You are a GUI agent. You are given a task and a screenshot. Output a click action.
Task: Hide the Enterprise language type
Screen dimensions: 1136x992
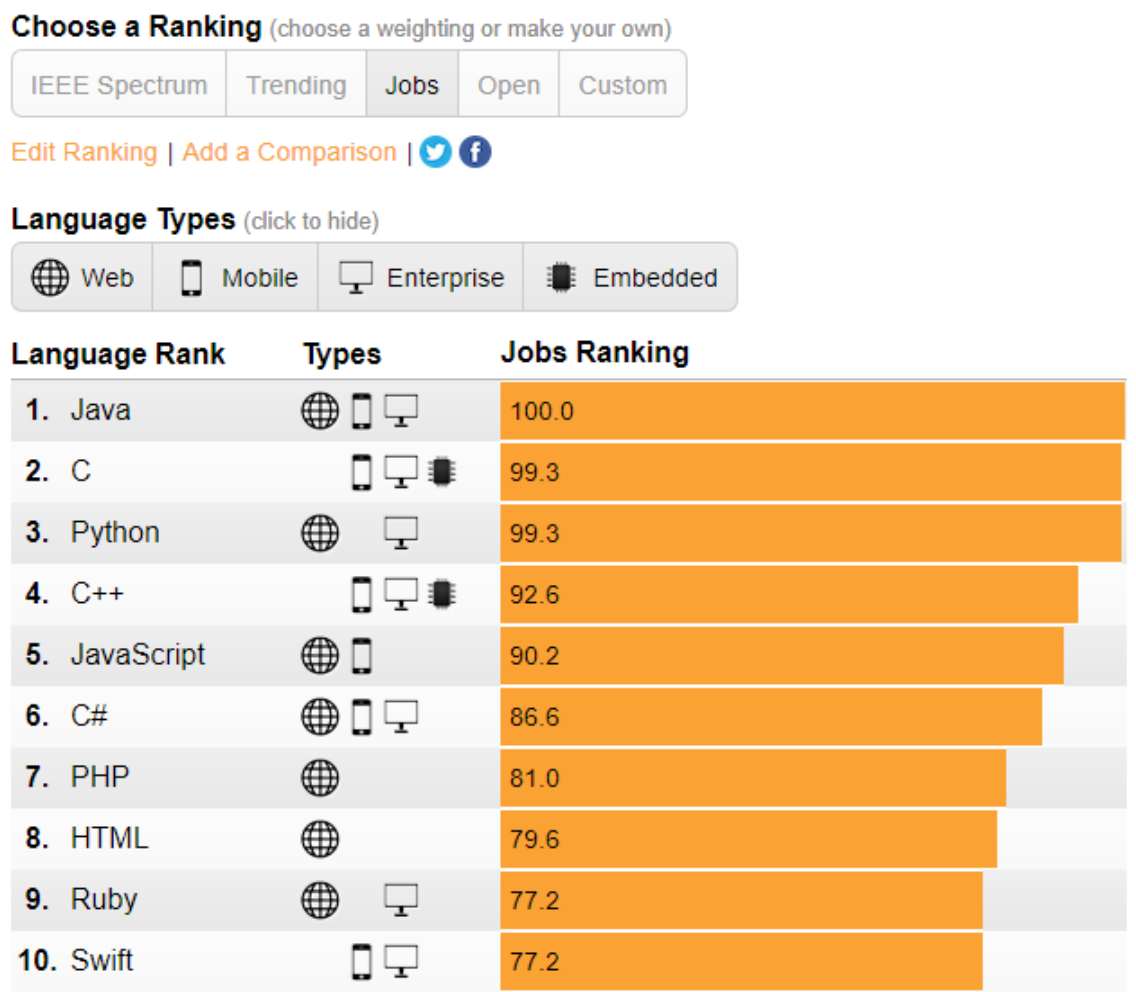[x=421, y=277]
